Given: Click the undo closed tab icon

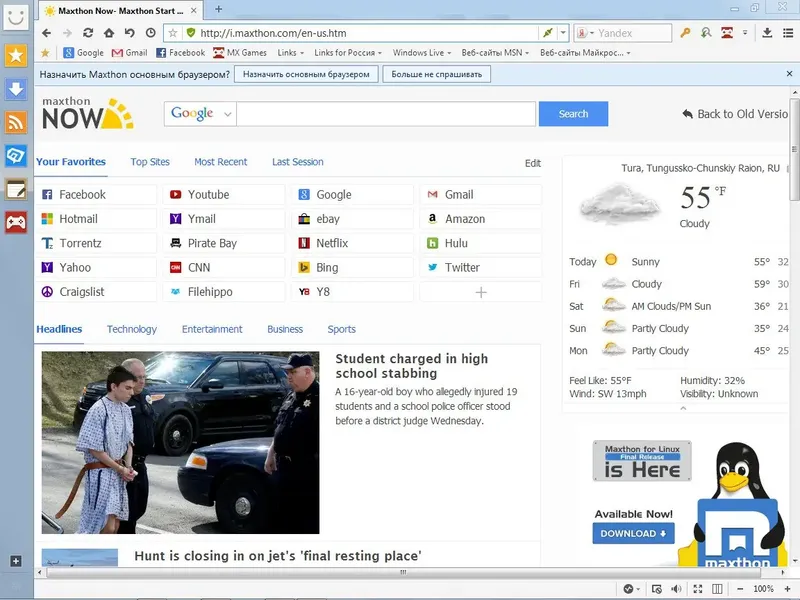Looking at the screenshot, I should click(130, 33).
